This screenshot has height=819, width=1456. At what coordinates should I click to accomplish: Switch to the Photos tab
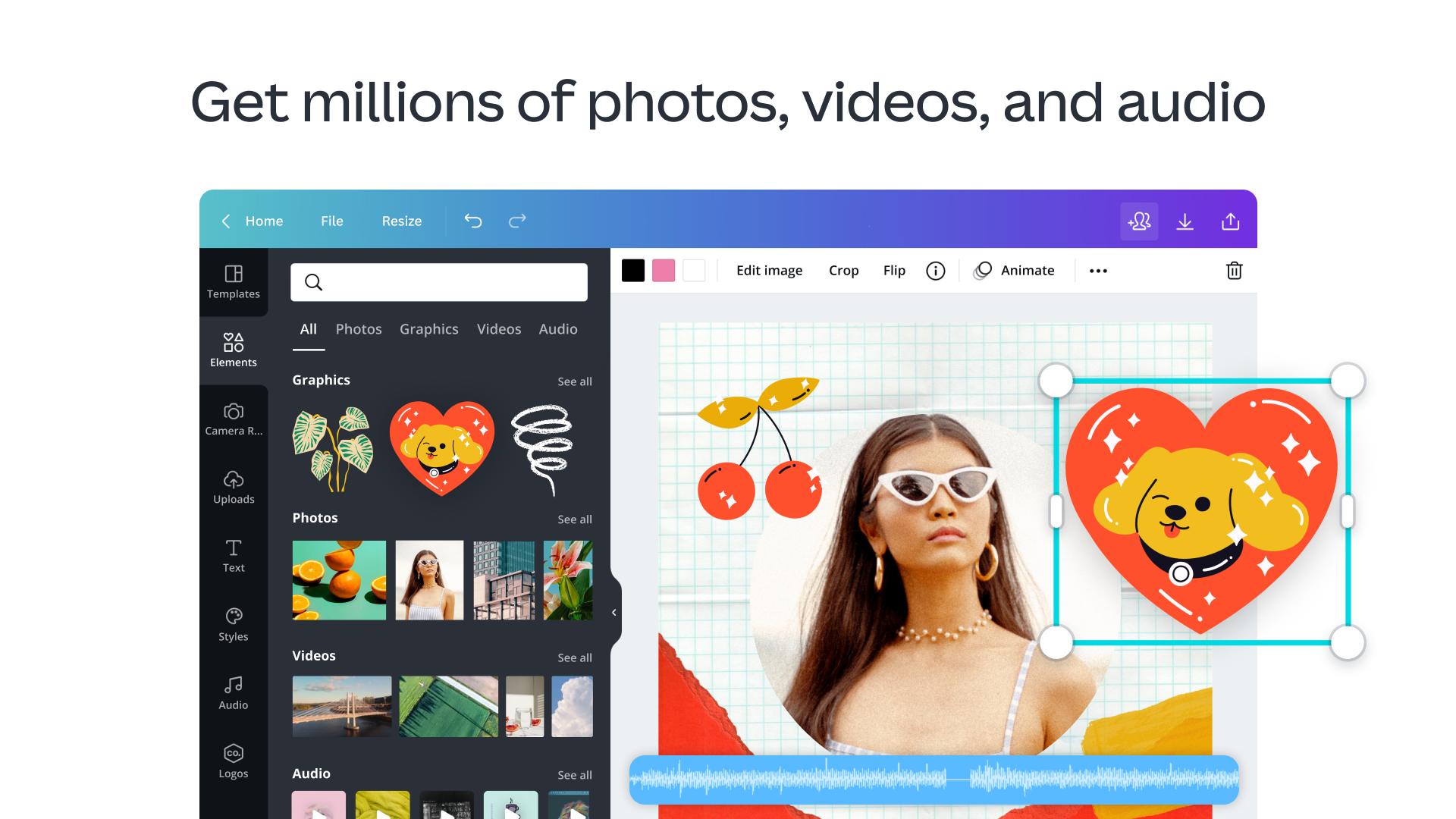tap(359, 329)
